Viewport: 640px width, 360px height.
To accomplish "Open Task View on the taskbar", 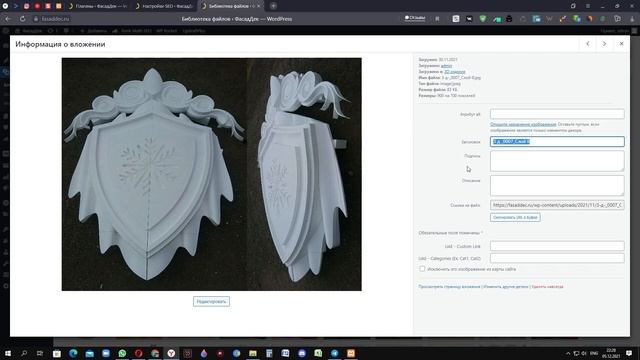I will (40, 353).
